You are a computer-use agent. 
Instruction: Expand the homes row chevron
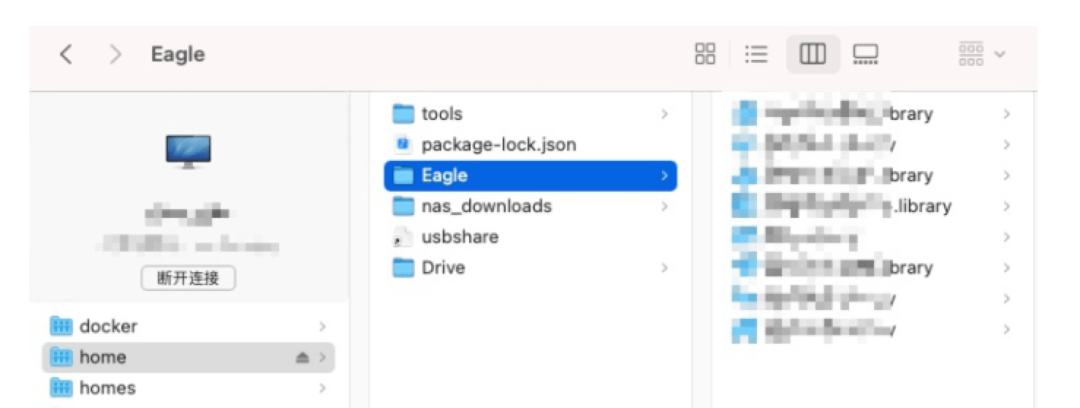tap(322, 389)
